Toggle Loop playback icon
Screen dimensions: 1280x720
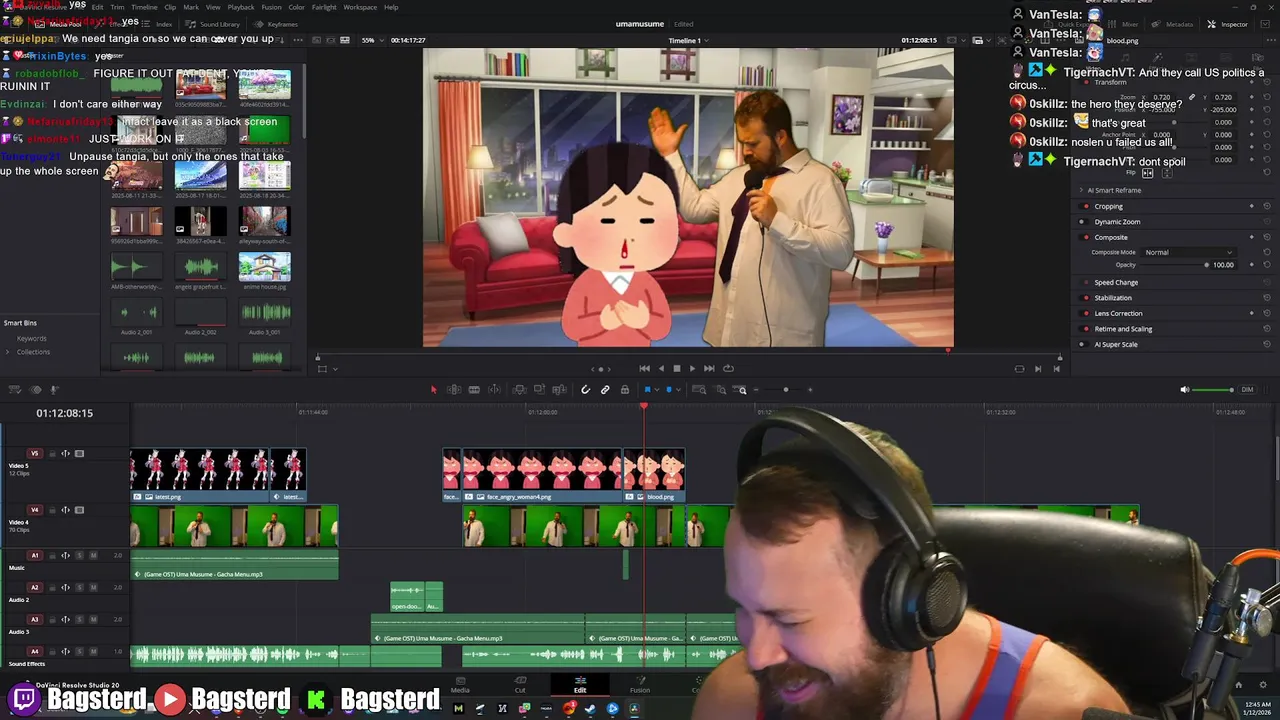pos(728,368)
